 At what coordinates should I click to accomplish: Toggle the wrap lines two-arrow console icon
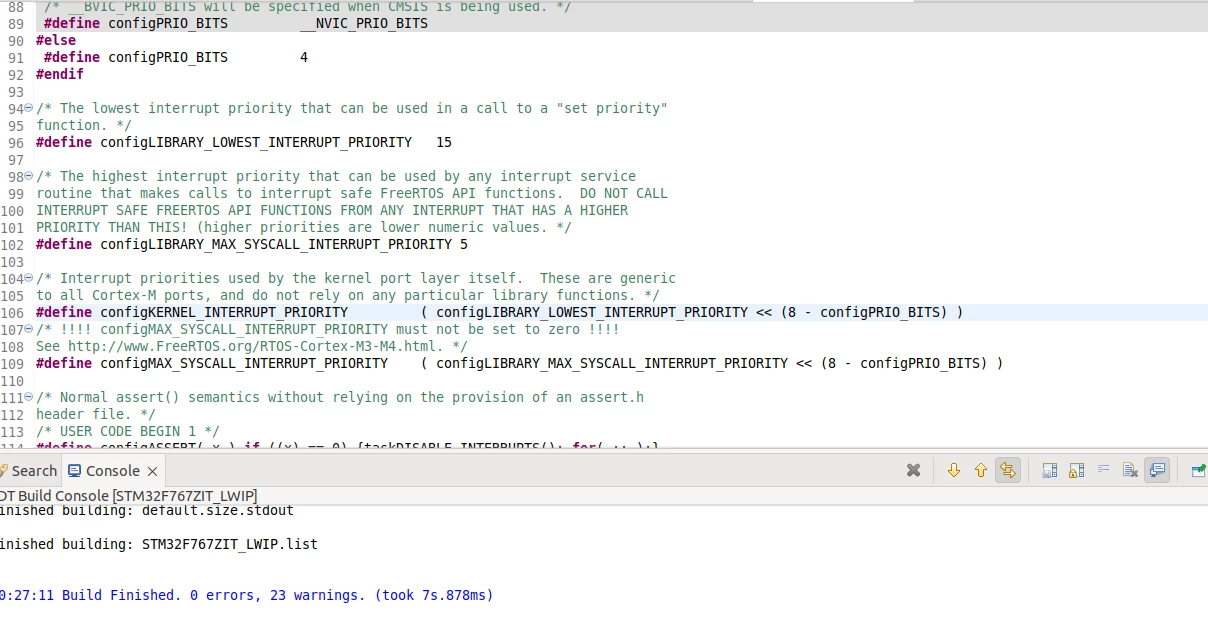tap(1008, 470)
